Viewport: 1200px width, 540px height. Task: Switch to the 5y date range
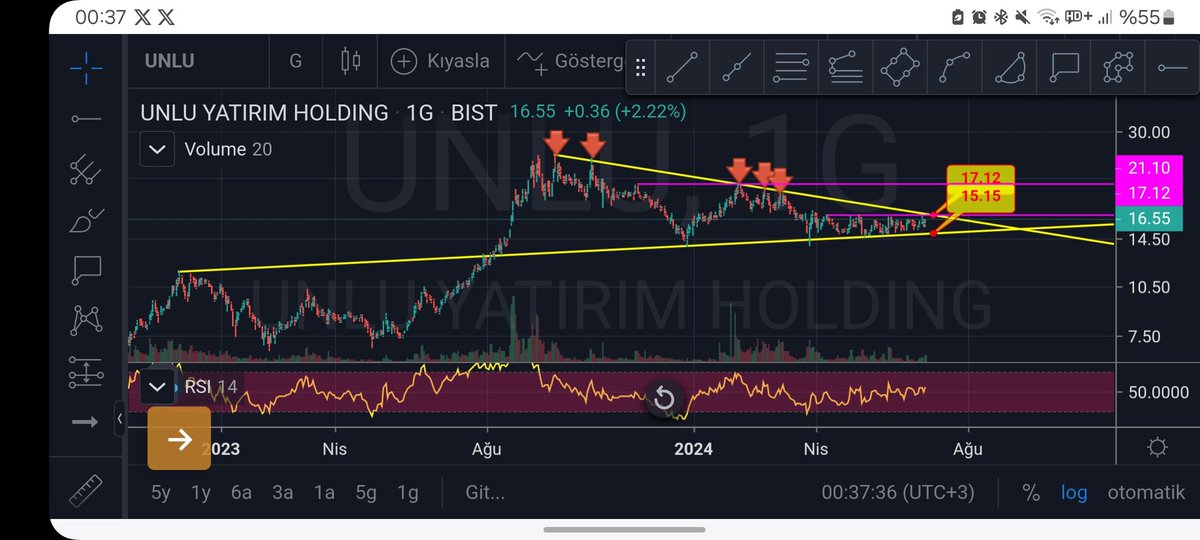[161, 492]
